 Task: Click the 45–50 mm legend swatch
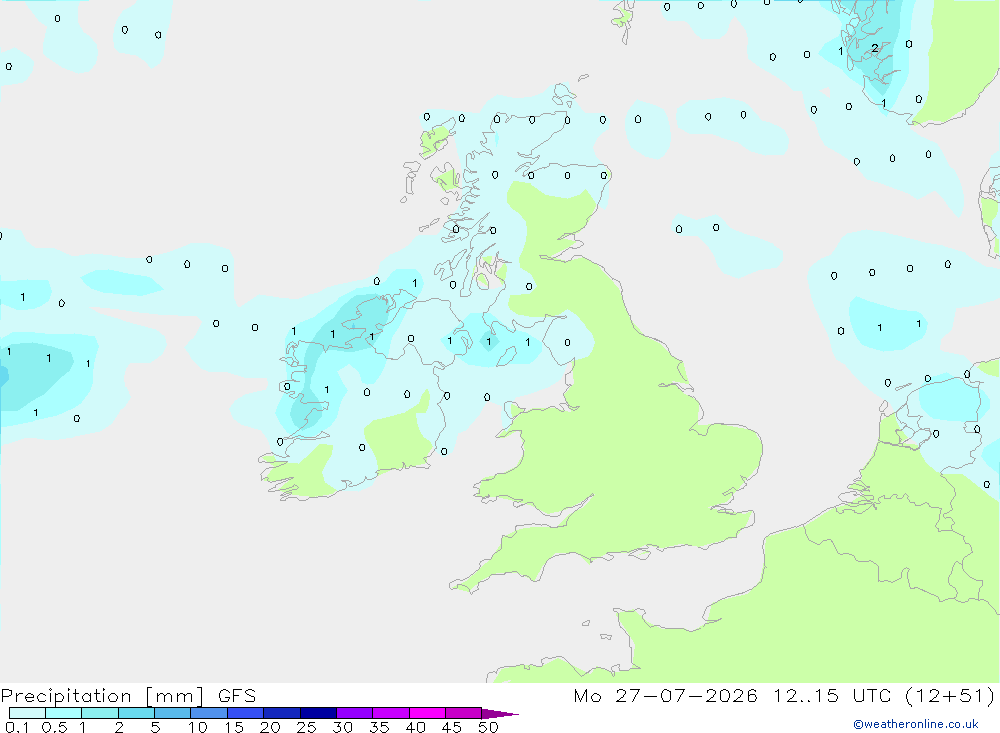464,713
